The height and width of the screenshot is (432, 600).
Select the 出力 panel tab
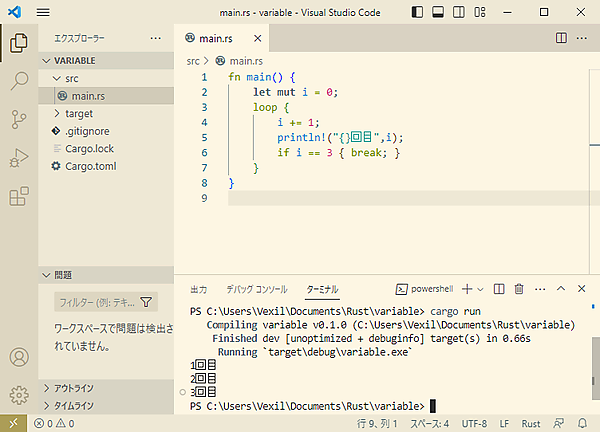click(198, 289)
